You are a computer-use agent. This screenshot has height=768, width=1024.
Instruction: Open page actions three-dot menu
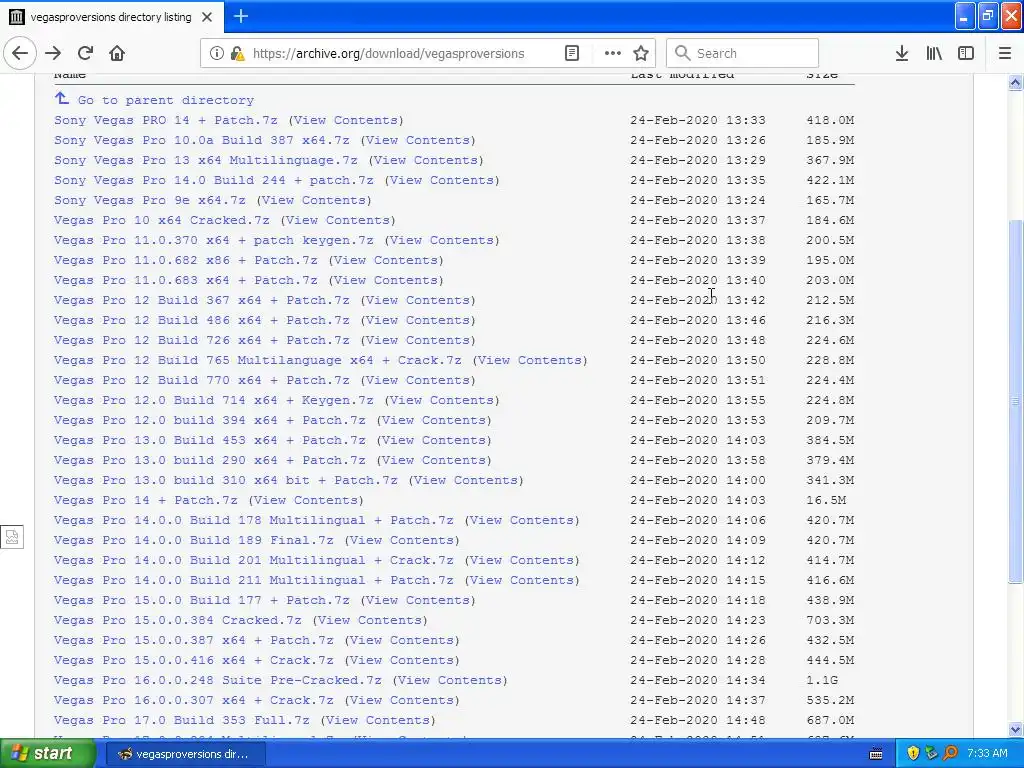(613, 53)
